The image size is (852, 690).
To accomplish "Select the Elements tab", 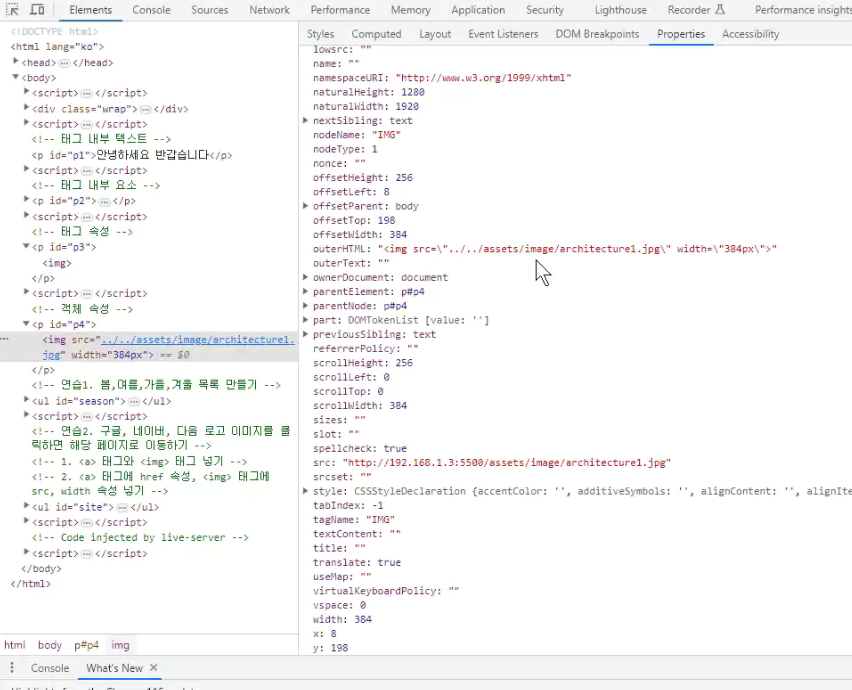I will click(x=91, y=10).
